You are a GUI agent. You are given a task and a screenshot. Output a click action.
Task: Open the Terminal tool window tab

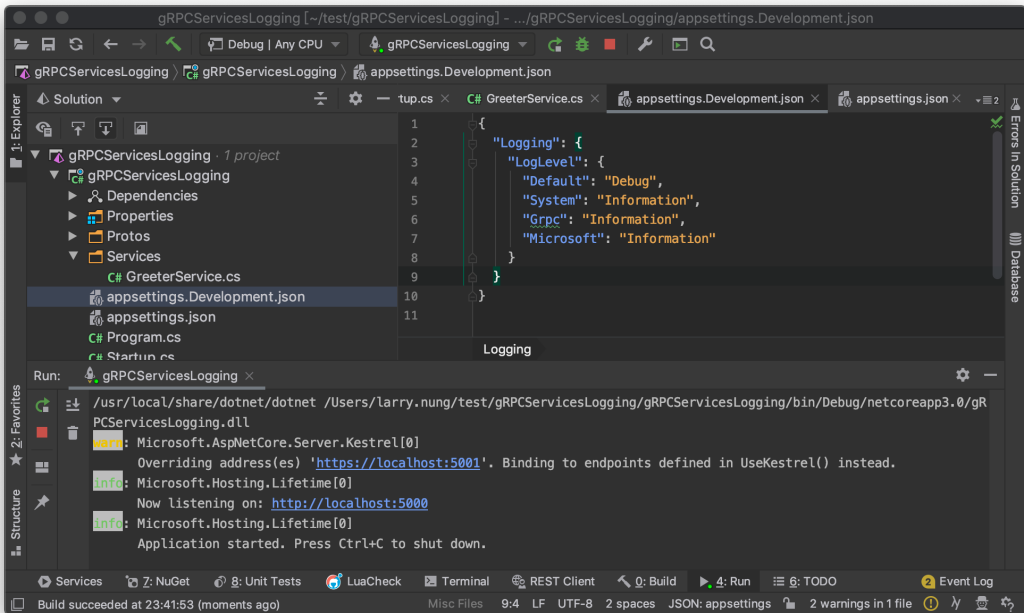coord(456,581)
